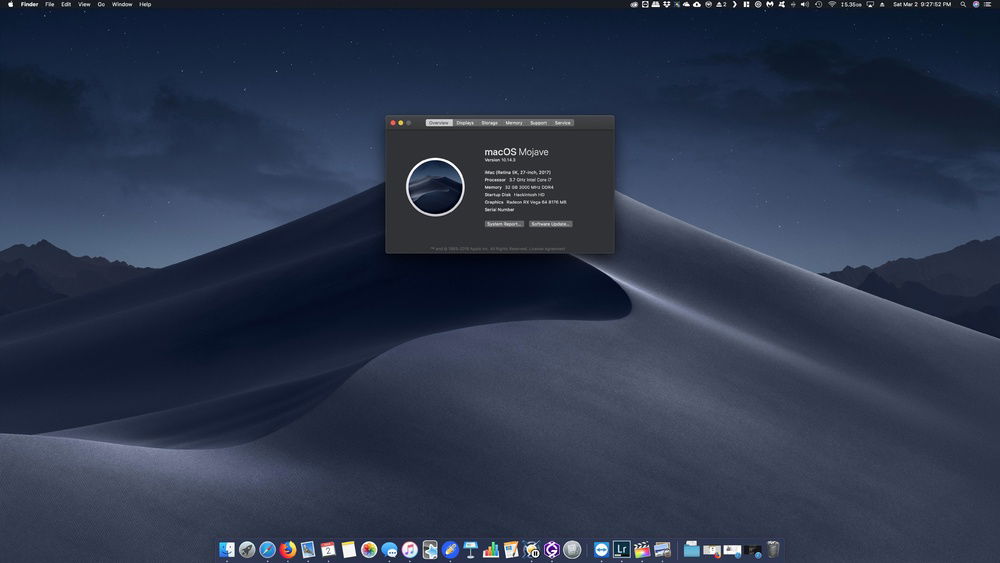The image size is (1000, 563).
Task: Open the Help menu
Action: 145,4
